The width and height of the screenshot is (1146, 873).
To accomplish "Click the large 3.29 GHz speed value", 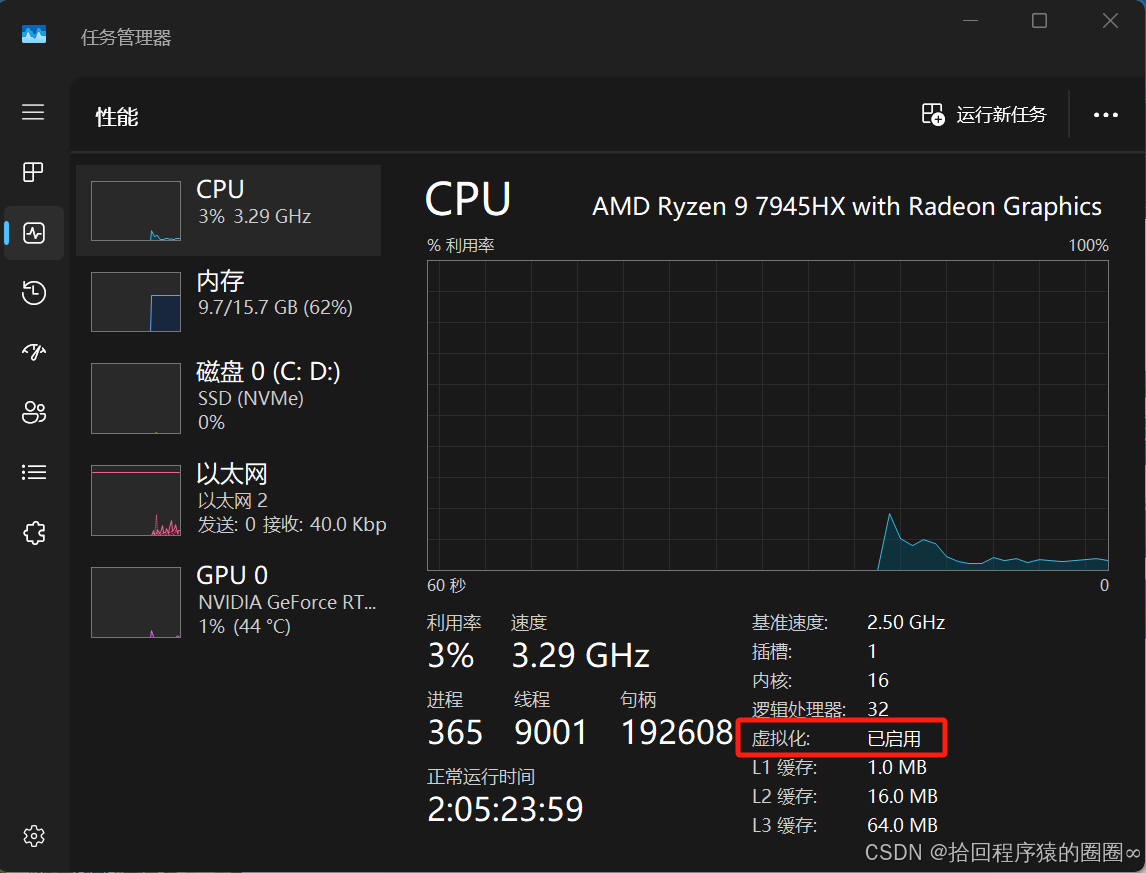I will 580,655.
